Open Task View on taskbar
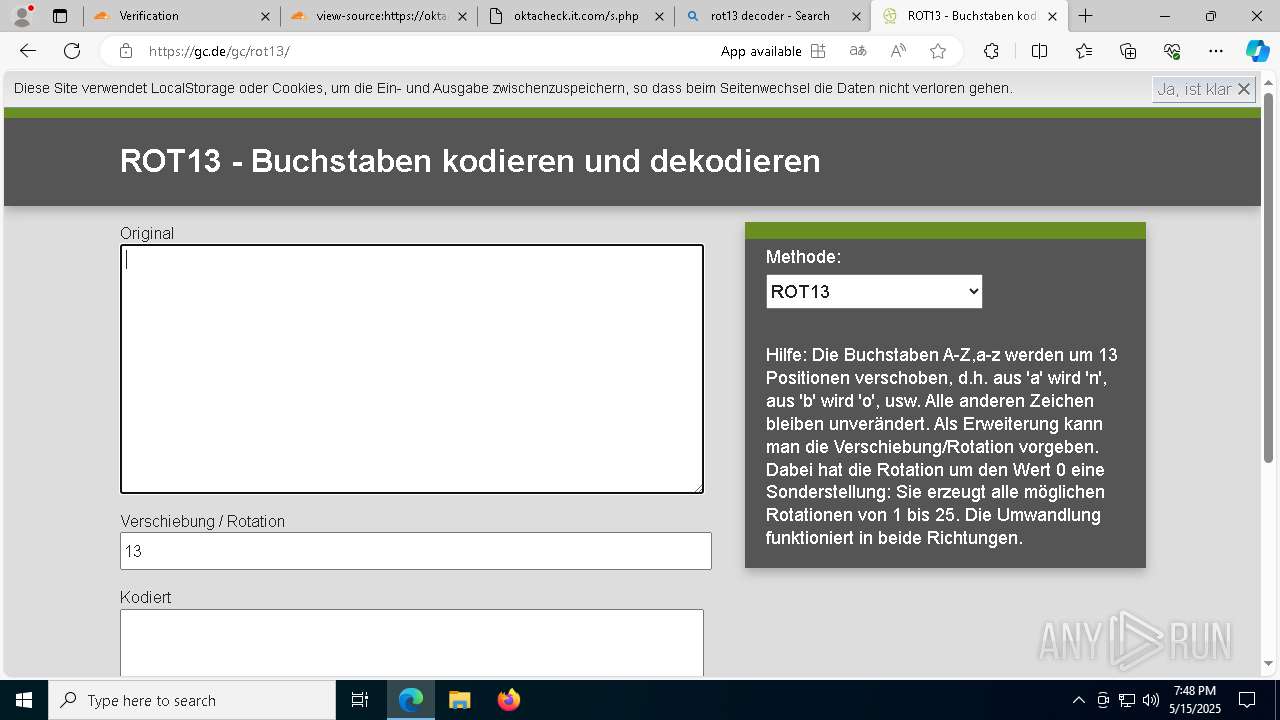This screenshot has width=1280, height=720. coord(360,700)
